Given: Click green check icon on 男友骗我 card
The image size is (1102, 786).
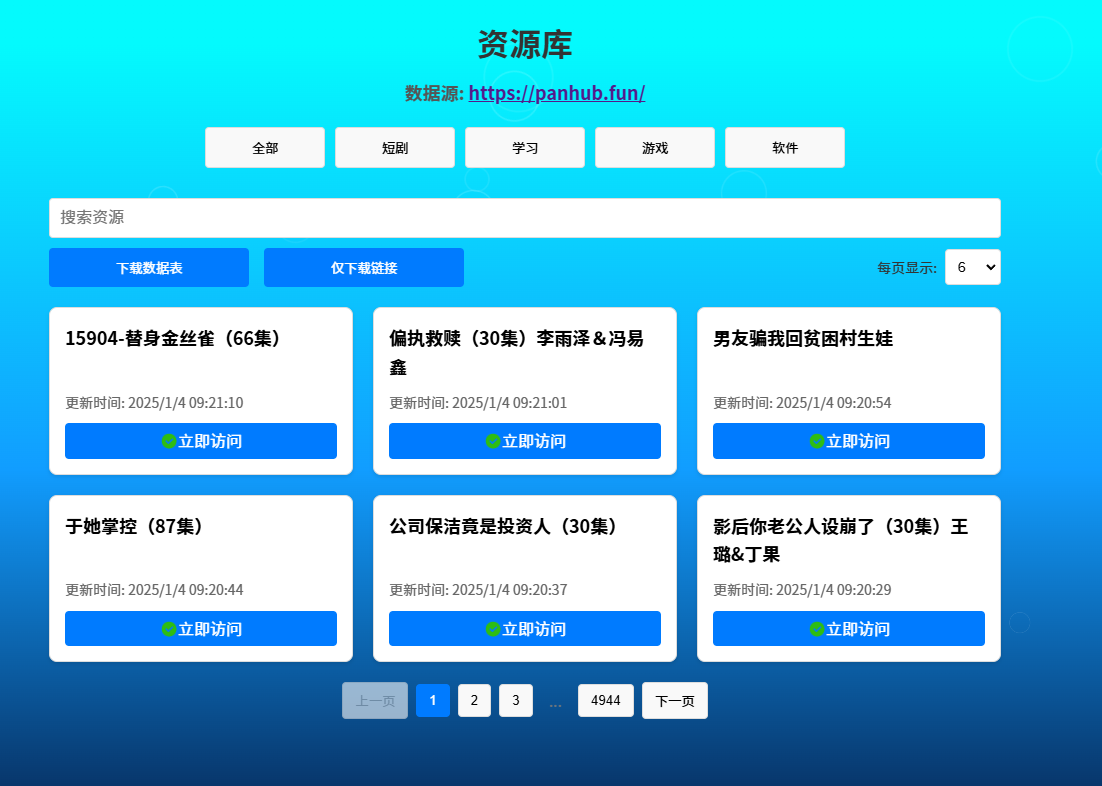Looking at the screenshot, I should [x=817, y=441].
